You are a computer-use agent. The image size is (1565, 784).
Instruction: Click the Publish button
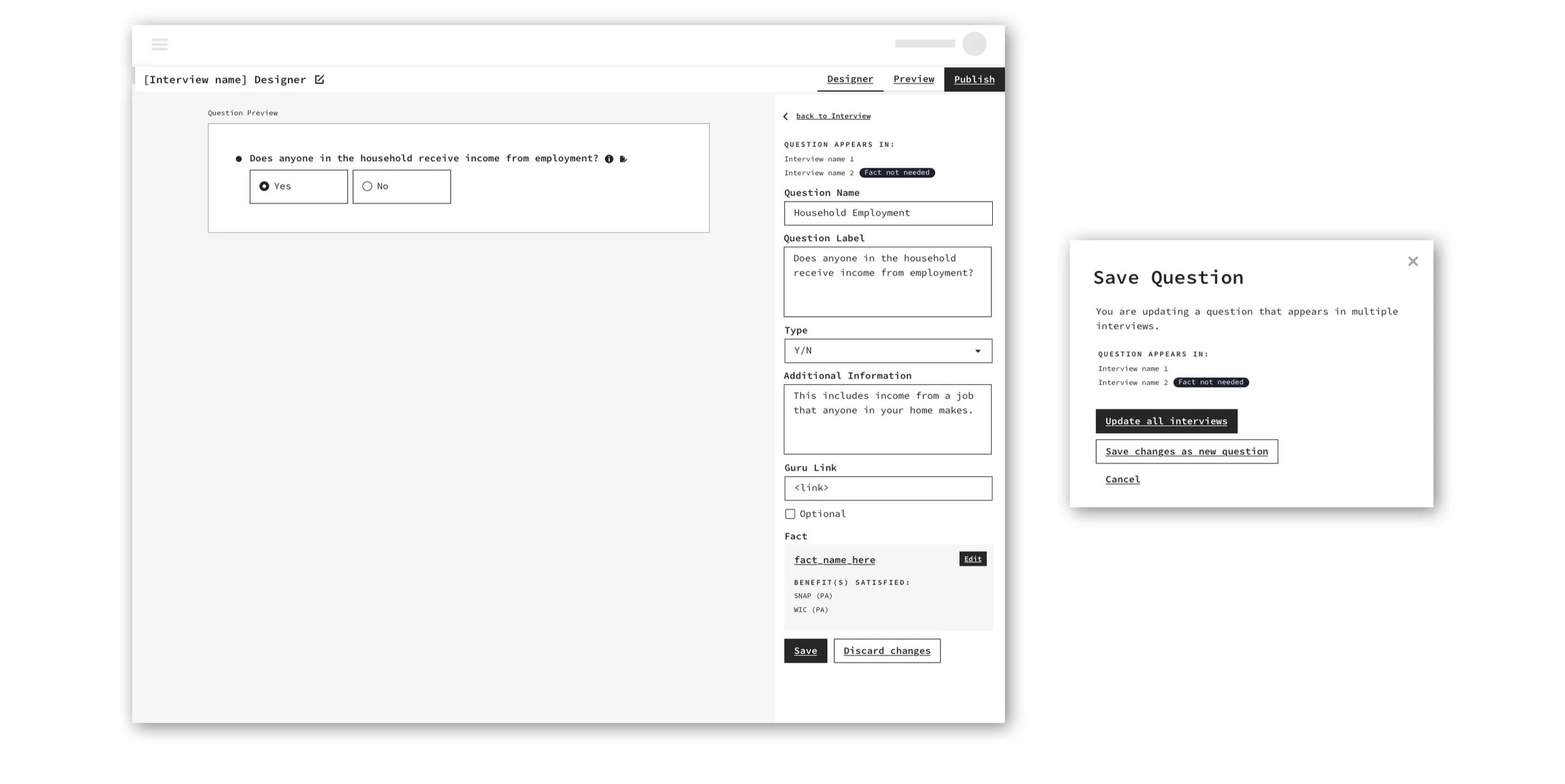pyautogui.click(x=974, y=79)
